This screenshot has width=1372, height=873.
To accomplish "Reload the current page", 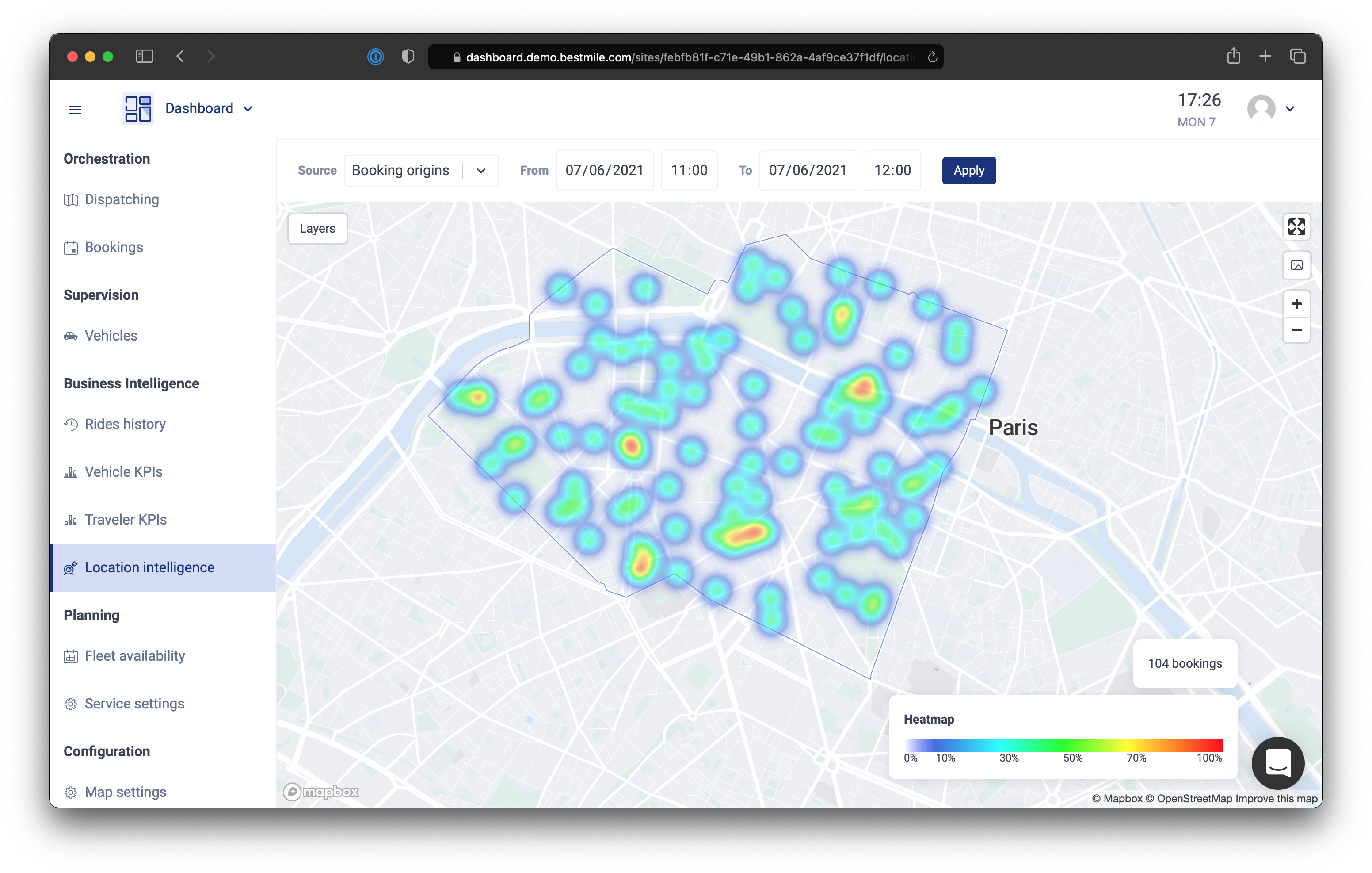I will point(932,57).
